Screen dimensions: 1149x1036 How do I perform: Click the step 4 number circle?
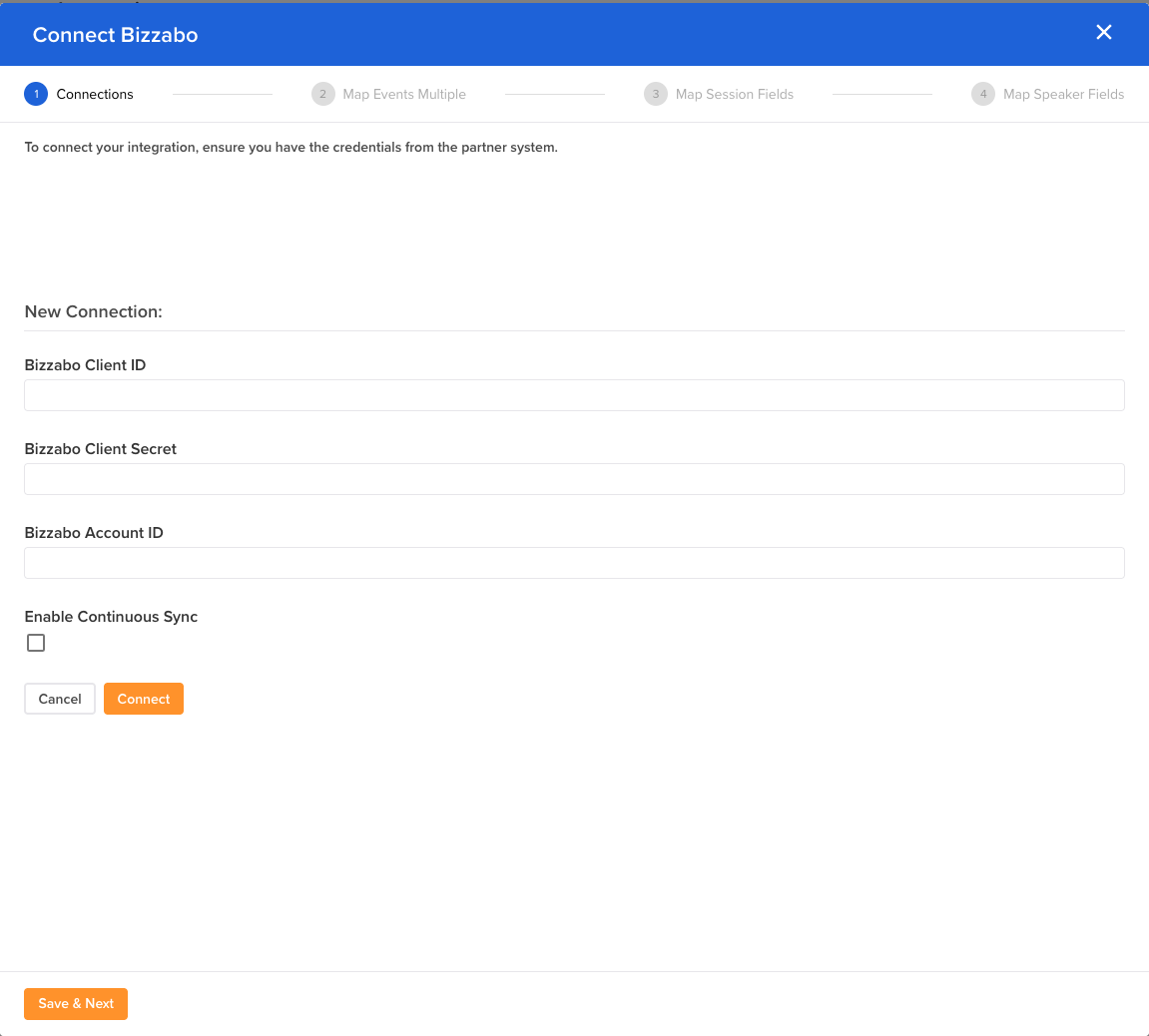983,94
